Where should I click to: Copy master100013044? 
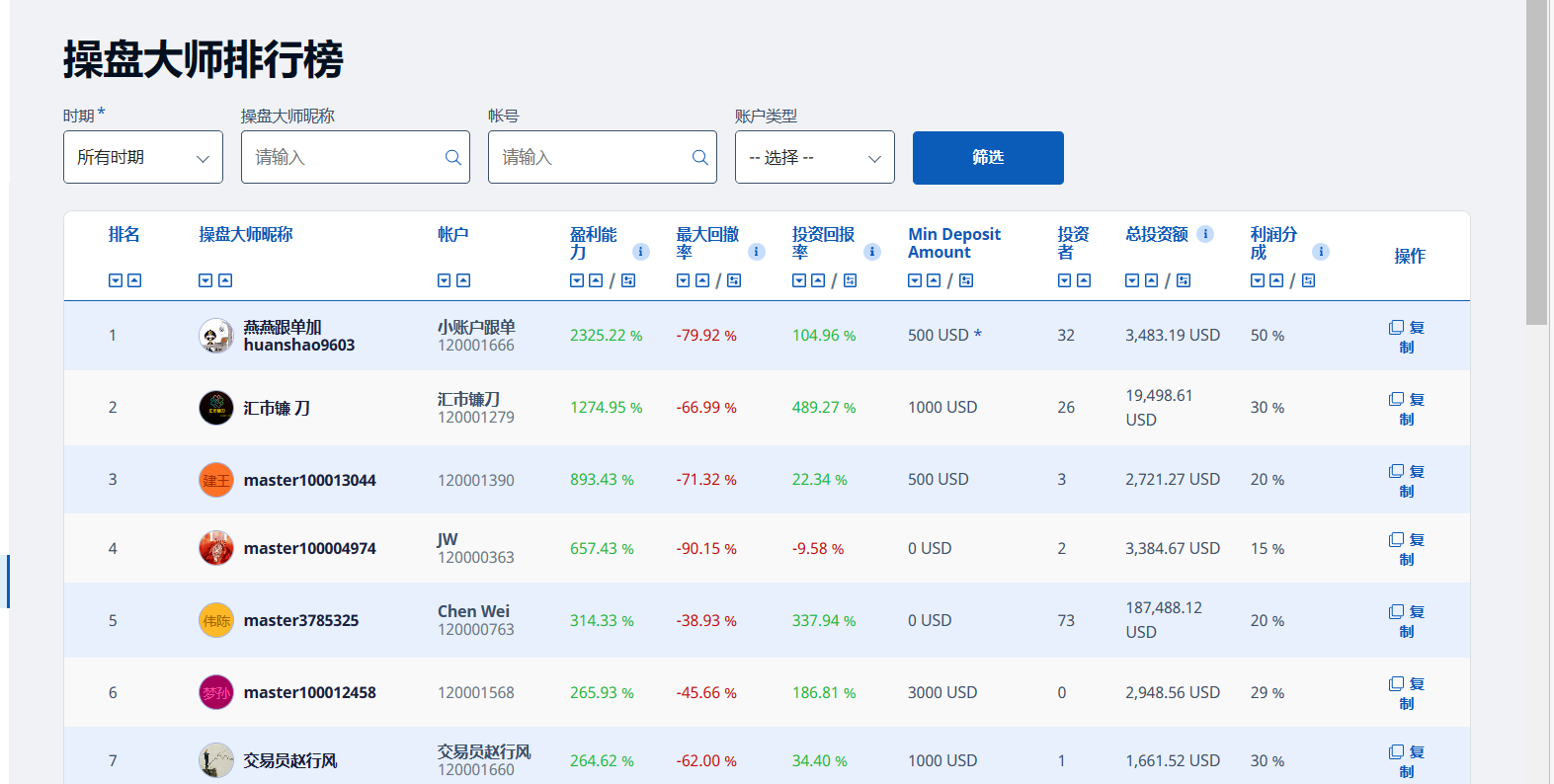pyautogui.click(x=1407, y=481)
